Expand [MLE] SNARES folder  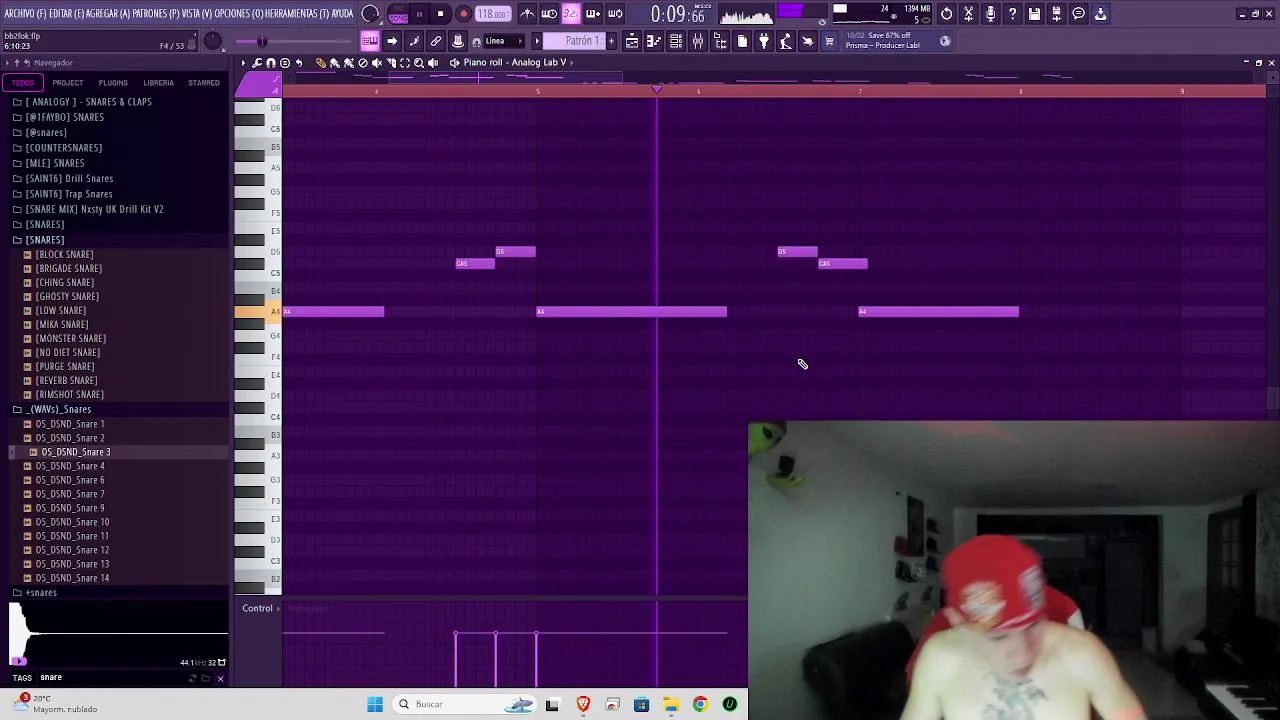click(55, 163)
